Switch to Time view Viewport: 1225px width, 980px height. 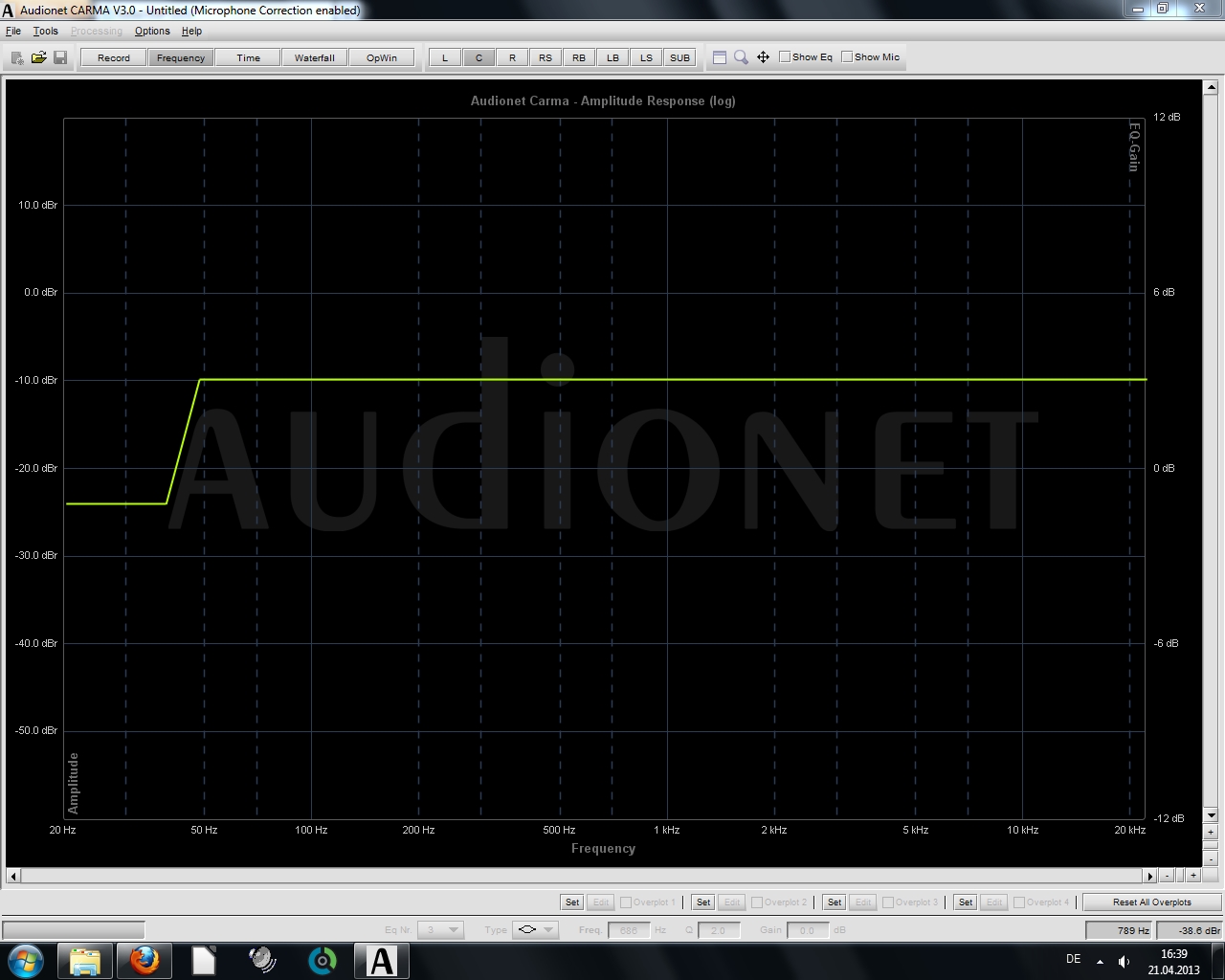pos(248,57)
